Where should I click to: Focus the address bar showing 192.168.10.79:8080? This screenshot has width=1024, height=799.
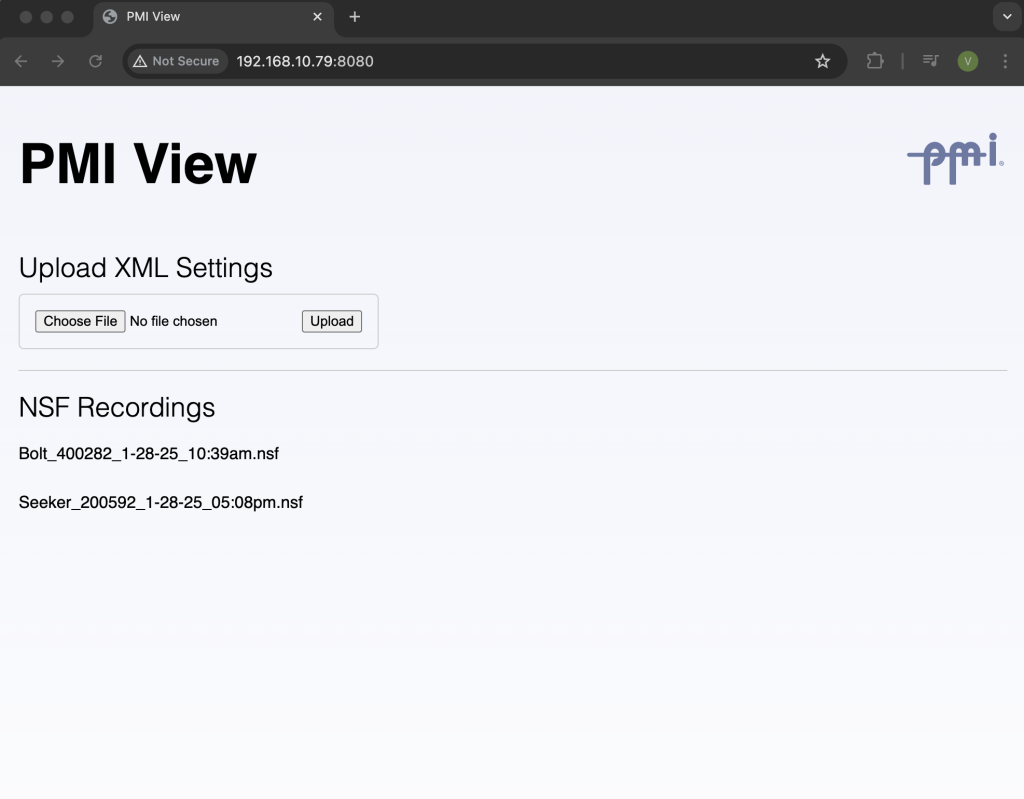tap(500, 61)
